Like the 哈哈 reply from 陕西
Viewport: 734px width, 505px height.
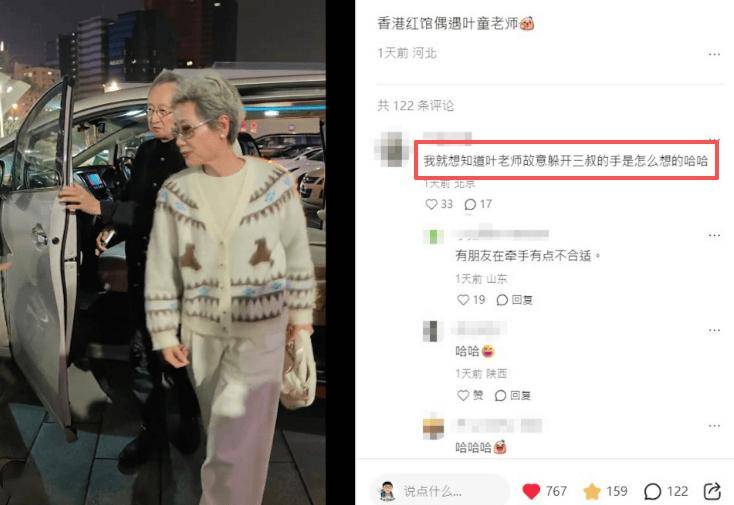click(x=463, y=395)
